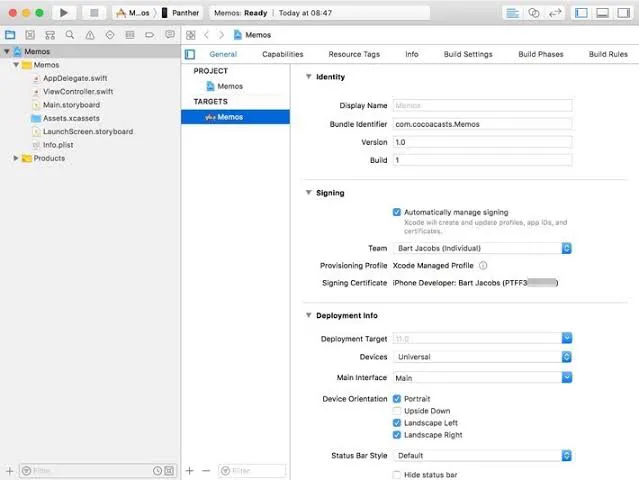Collapse the Memos project root

(7, 51)
